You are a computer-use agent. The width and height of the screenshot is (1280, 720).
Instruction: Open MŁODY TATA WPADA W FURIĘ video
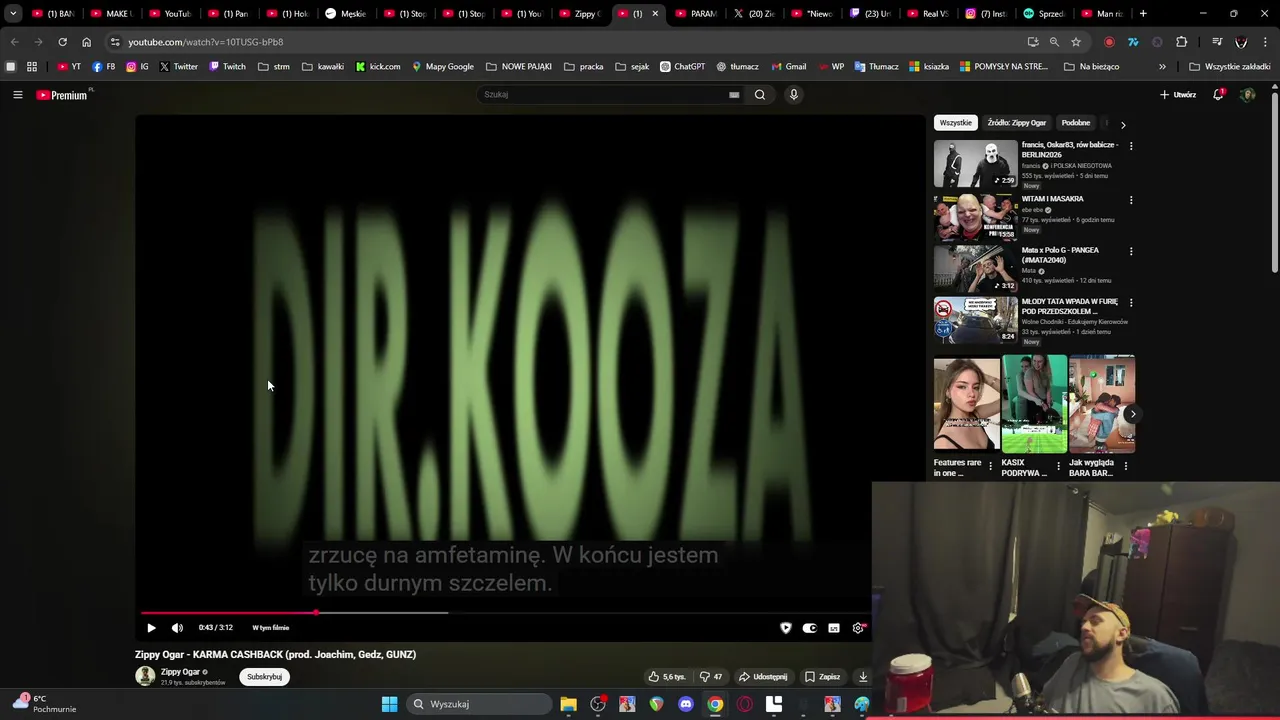coord(976,320)
